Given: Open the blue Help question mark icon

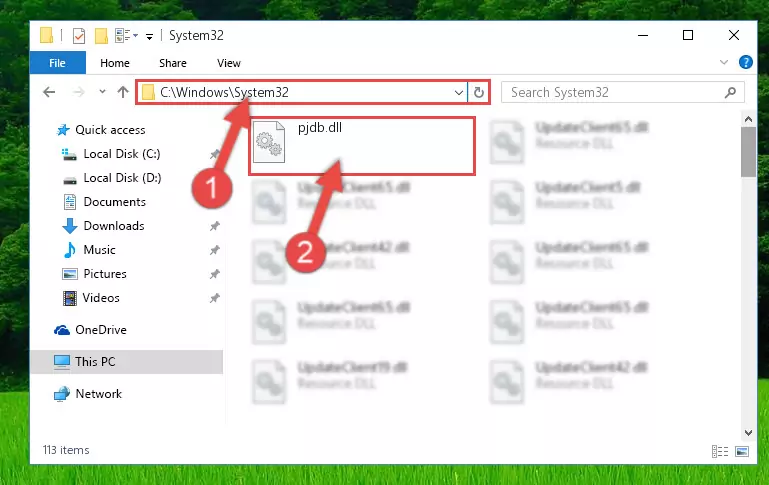Looking at the screenshot, I should click(745, 62).
